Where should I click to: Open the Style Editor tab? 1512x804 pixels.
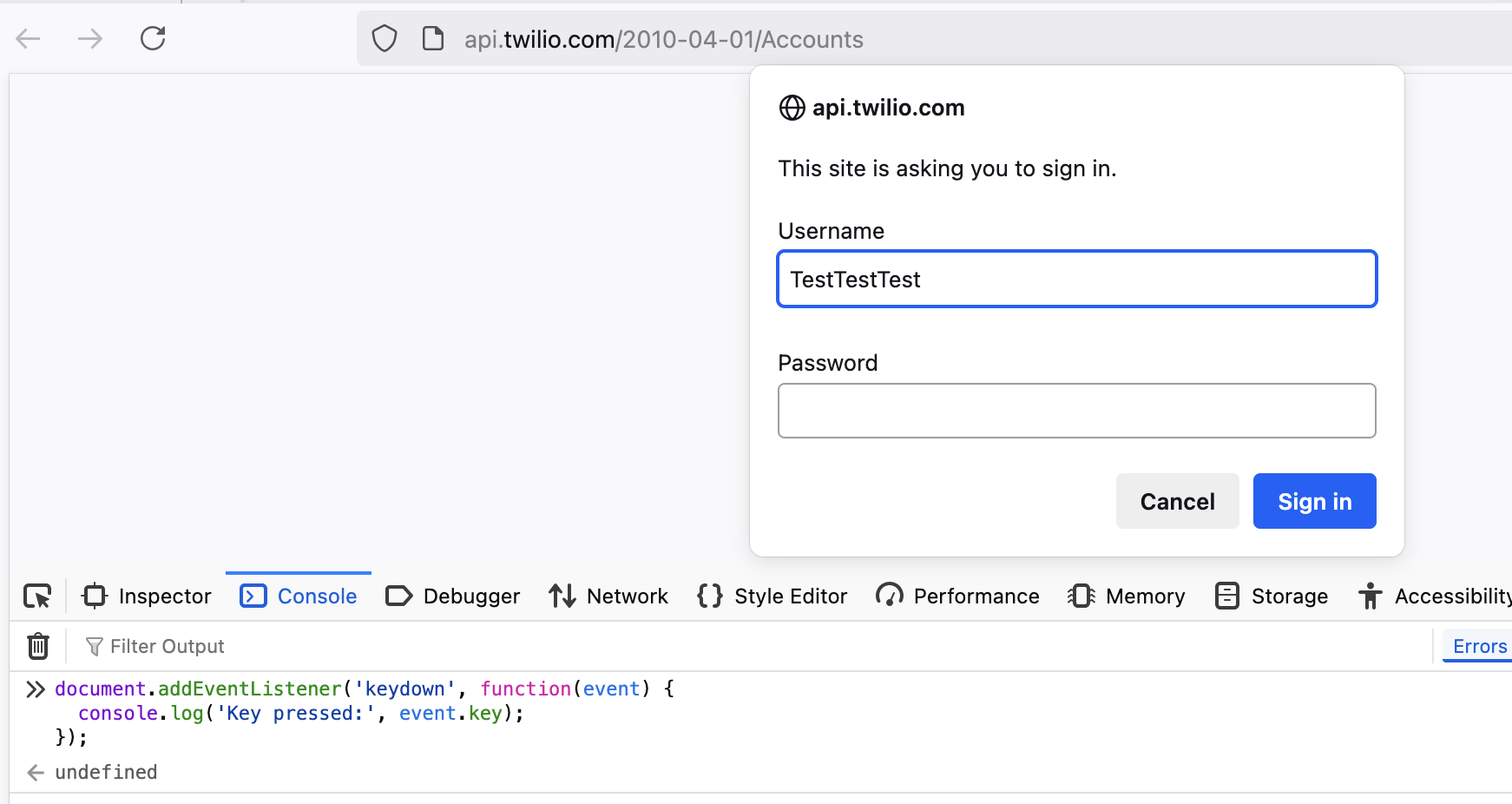pyautogui.click(x=772, y=596)
